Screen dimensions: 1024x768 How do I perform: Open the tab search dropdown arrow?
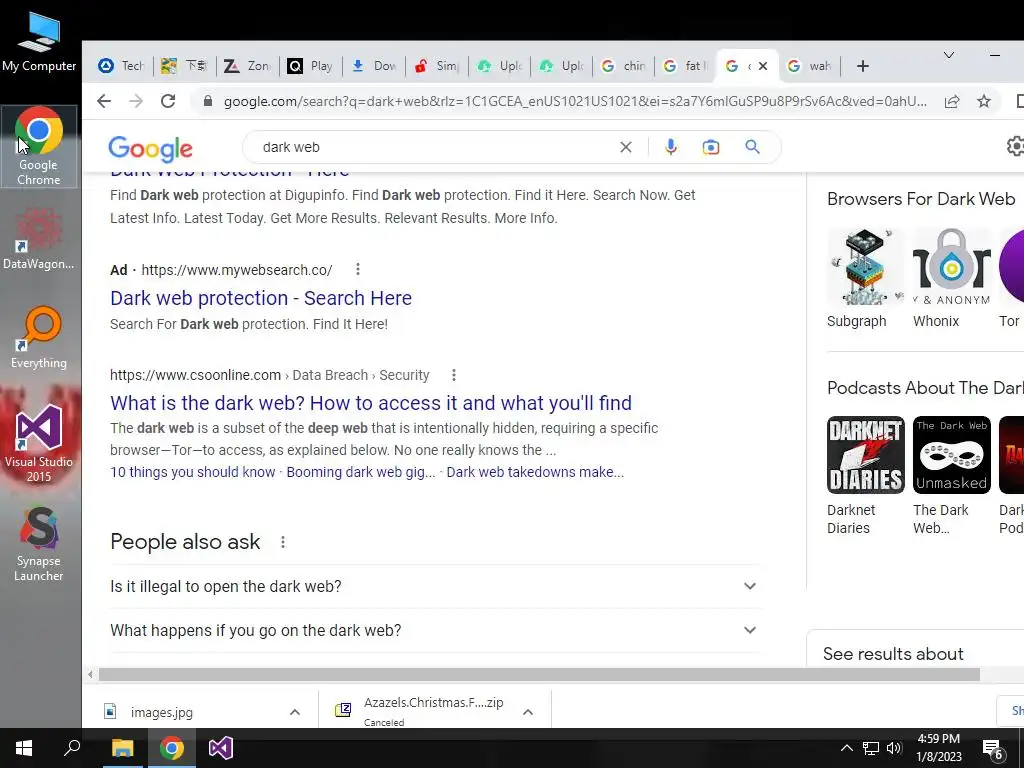pos(949,55)
